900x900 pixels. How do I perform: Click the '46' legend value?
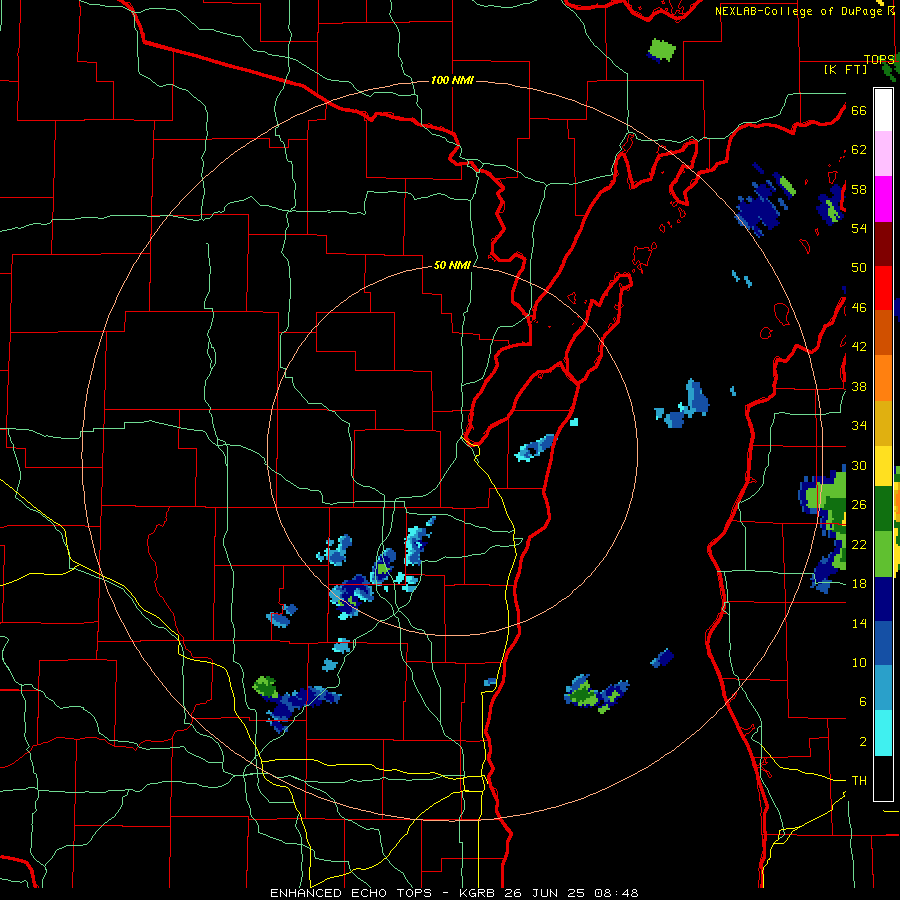coord(859,308)
